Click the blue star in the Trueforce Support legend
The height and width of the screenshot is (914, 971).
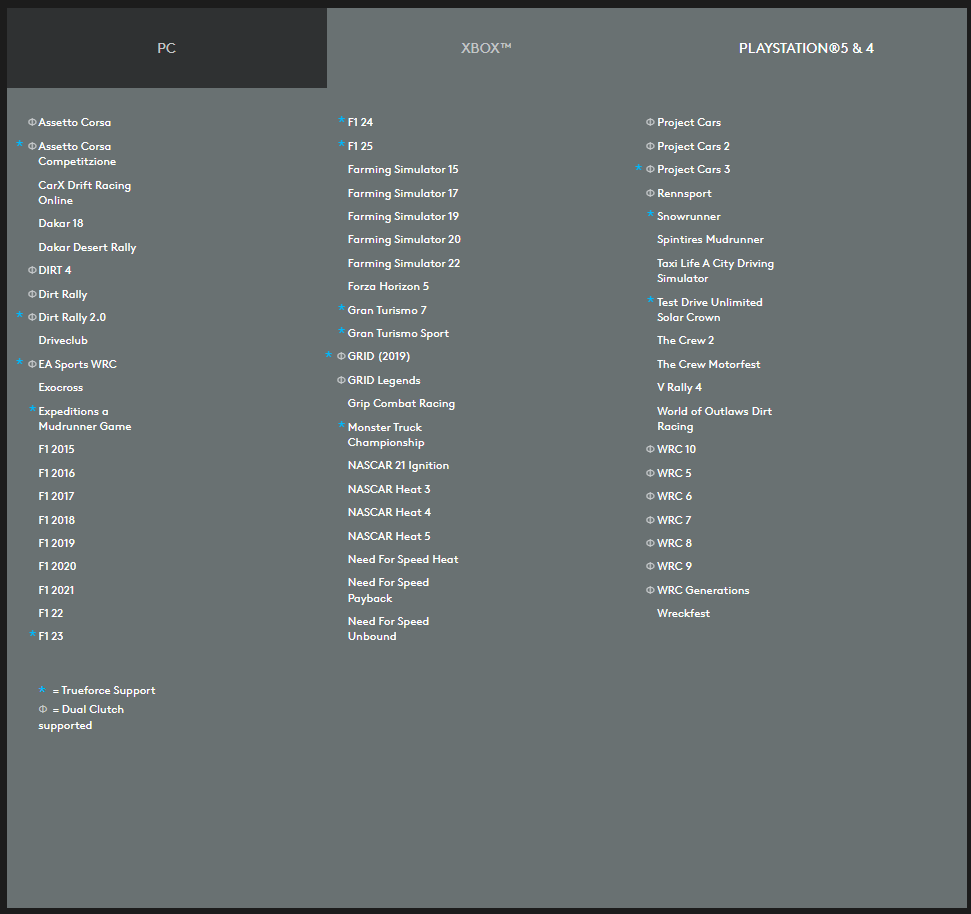[x=42, y=689]
